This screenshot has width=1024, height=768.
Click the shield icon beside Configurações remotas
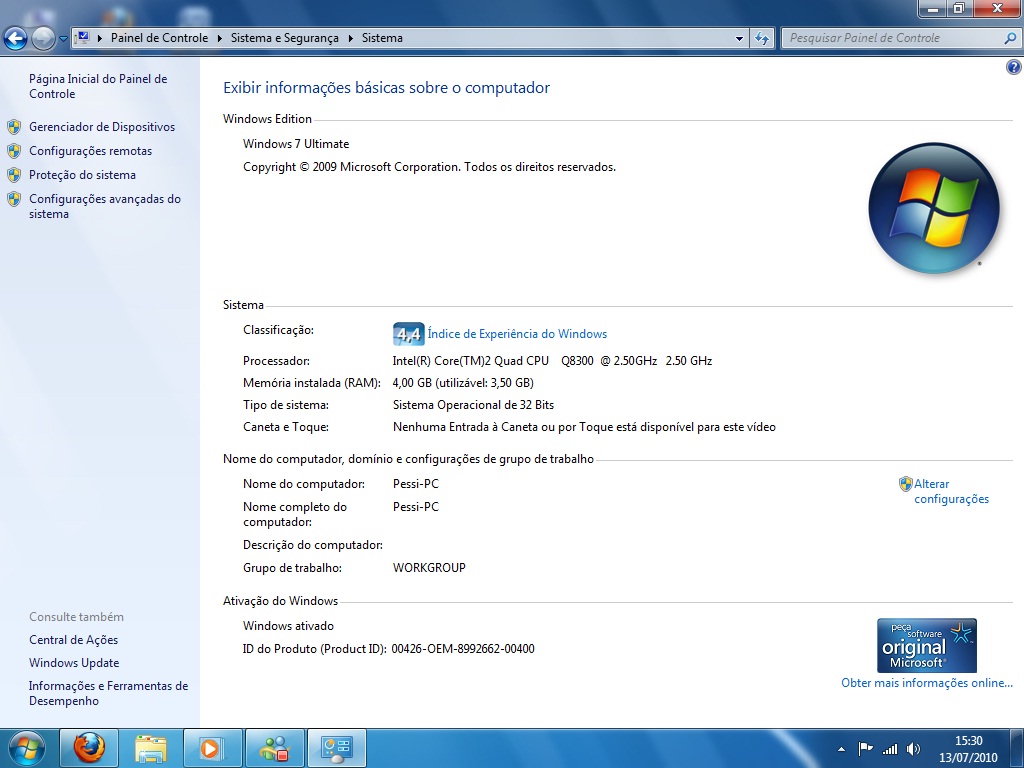pos(14,151)
